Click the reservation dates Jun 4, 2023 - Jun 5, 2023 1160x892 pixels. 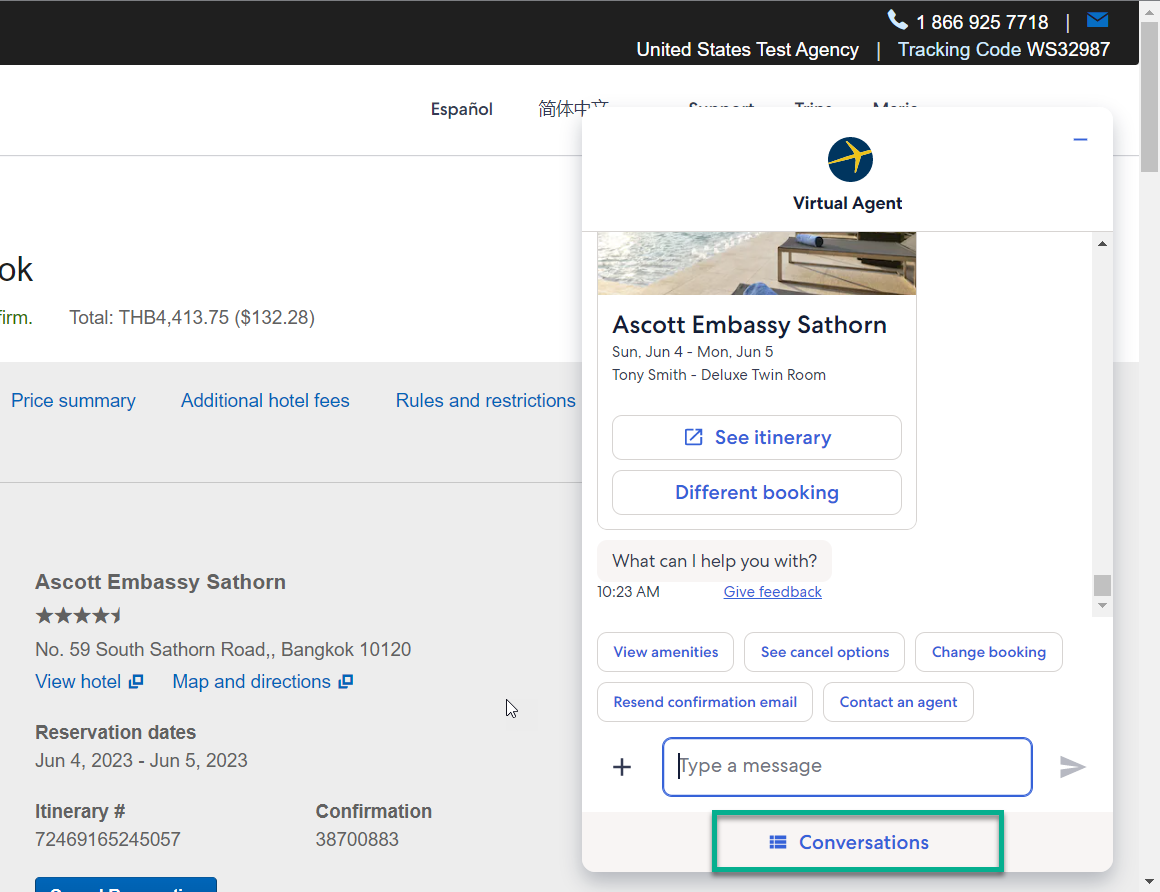tap(141, 760)
